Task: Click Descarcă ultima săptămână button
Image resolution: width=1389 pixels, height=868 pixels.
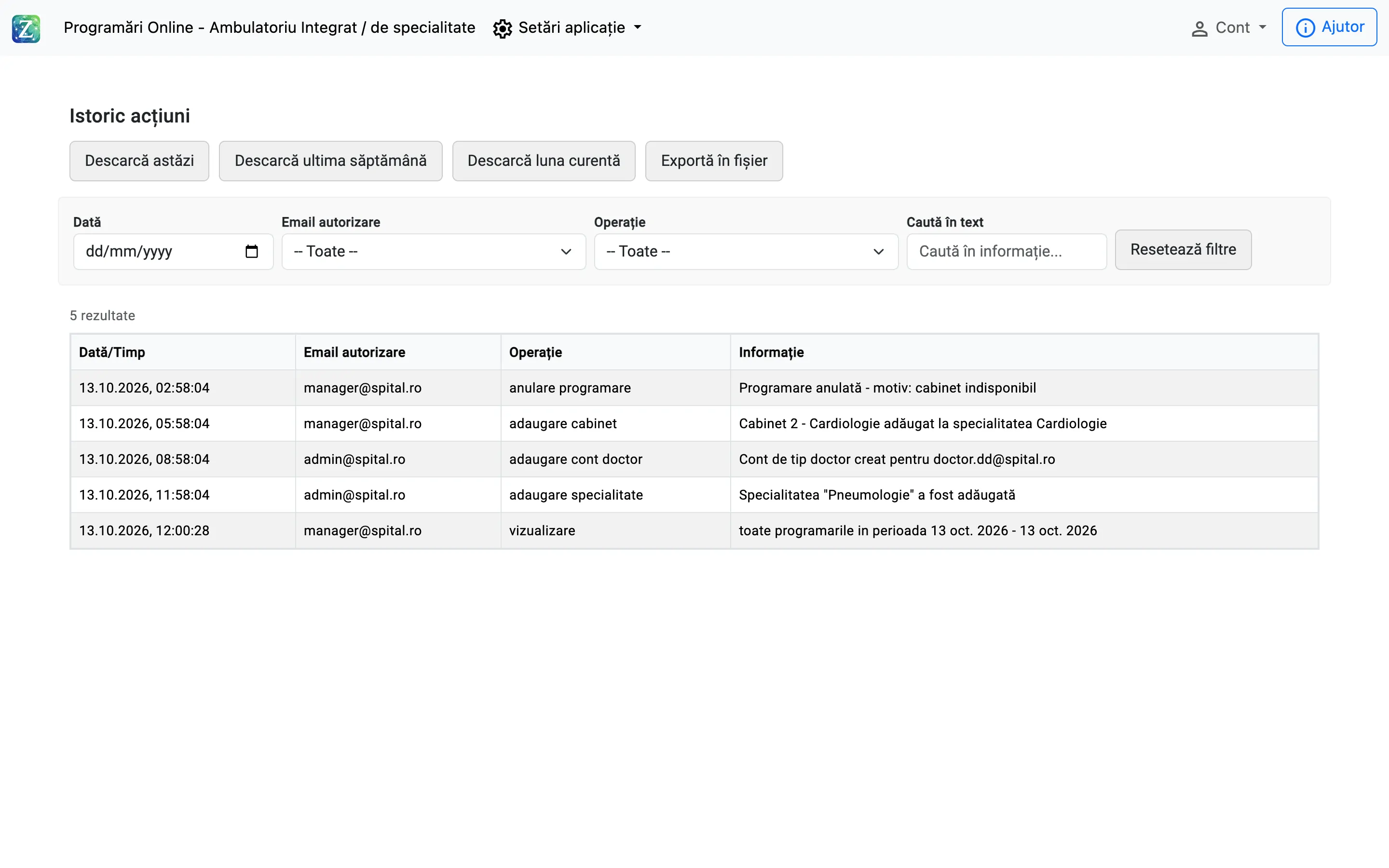Action: 330,161
